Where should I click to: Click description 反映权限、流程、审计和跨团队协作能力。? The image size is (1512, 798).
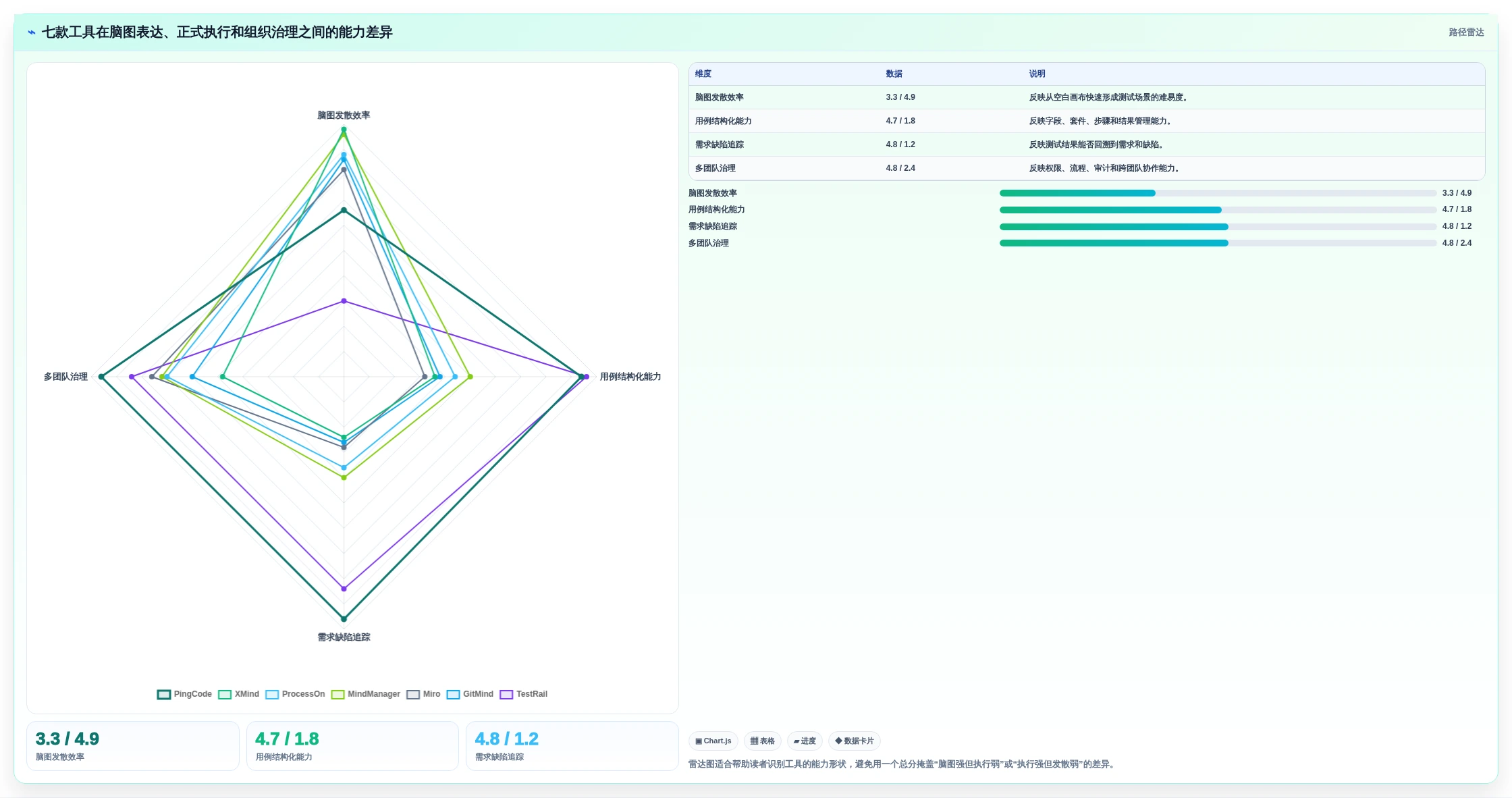point(1104,168)
